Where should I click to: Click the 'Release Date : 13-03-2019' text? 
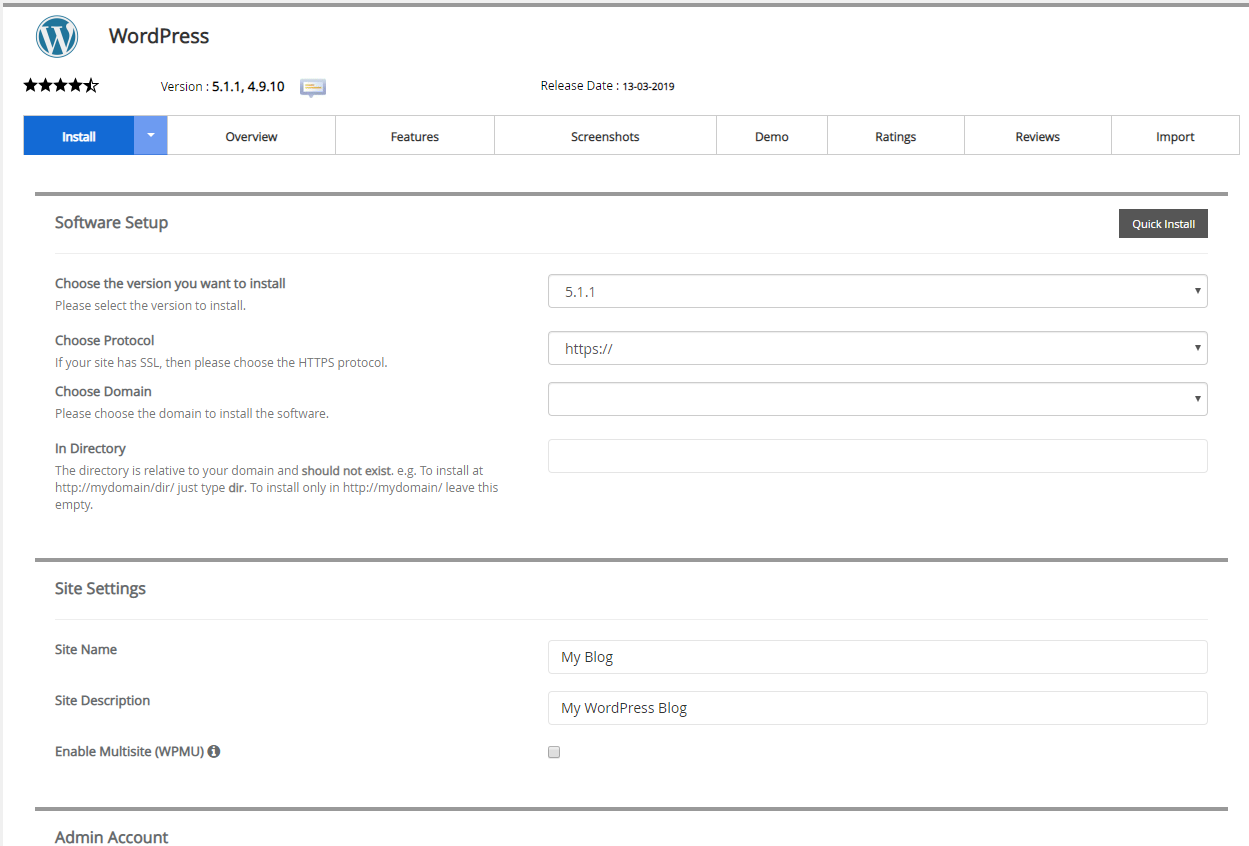point(608,86)
